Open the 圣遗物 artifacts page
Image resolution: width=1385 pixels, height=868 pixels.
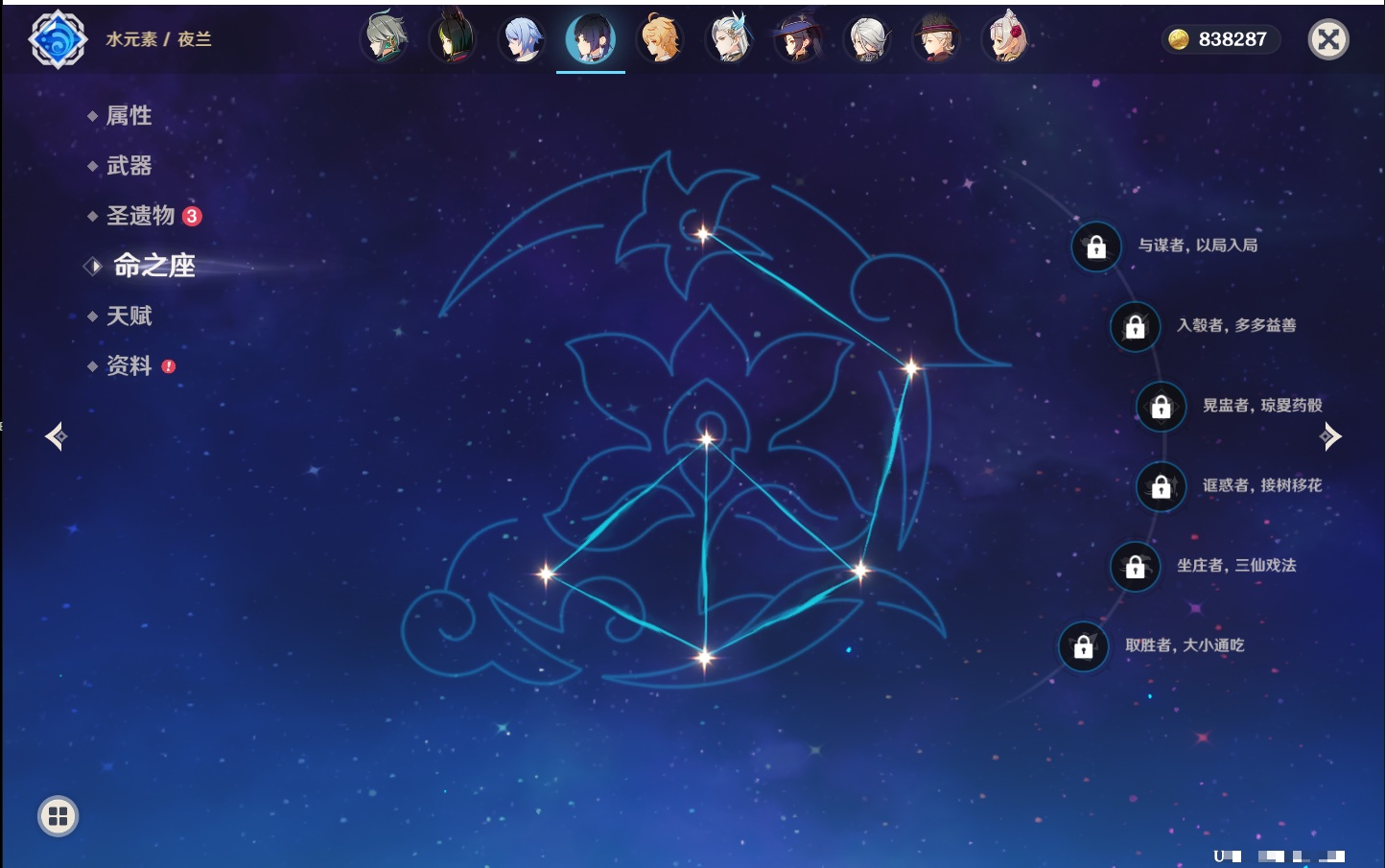140,216
